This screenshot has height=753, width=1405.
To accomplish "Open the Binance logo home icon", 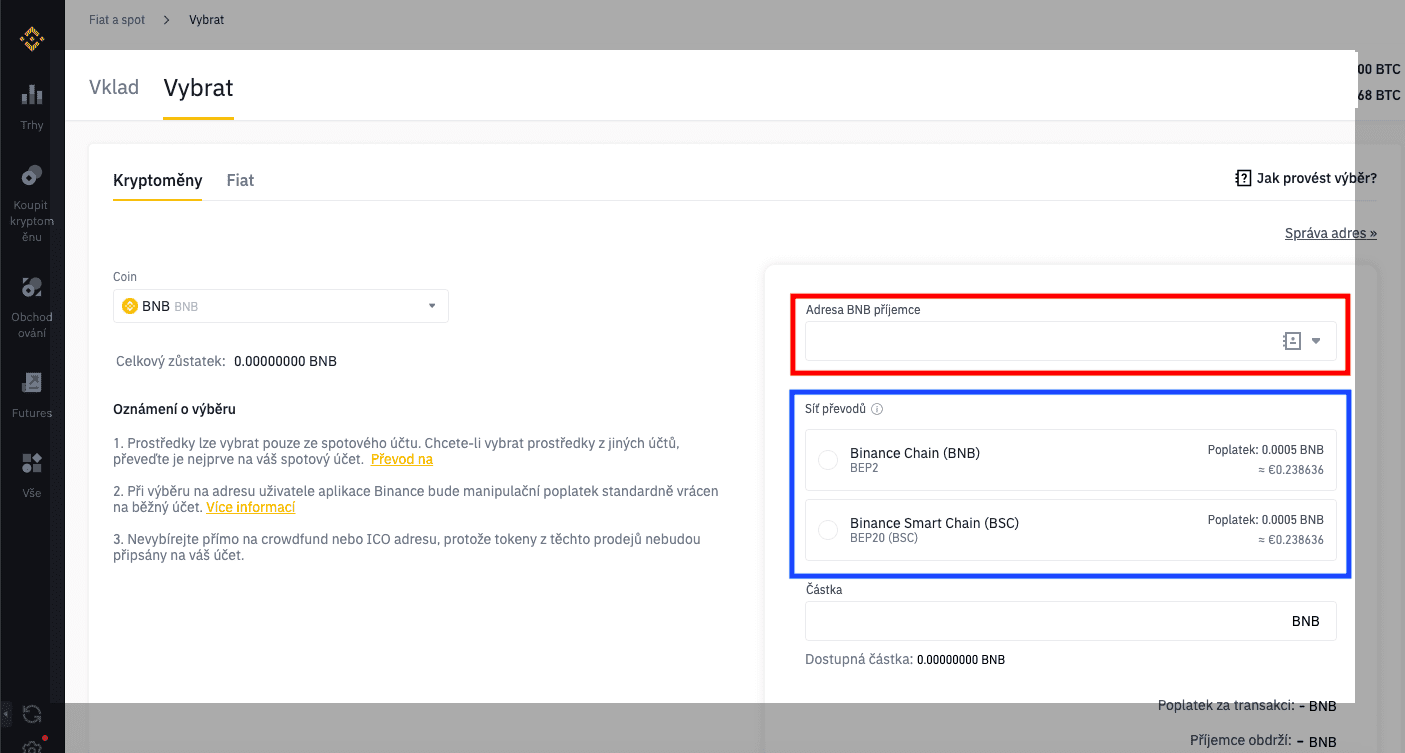I will tap(32, 40).
